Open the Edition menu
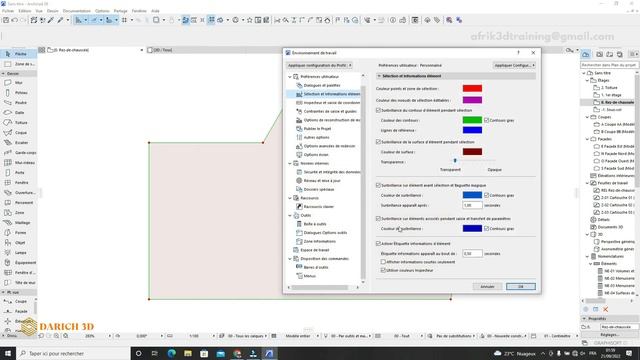This screenshot has height=360, width=640. tap(24, 11)
